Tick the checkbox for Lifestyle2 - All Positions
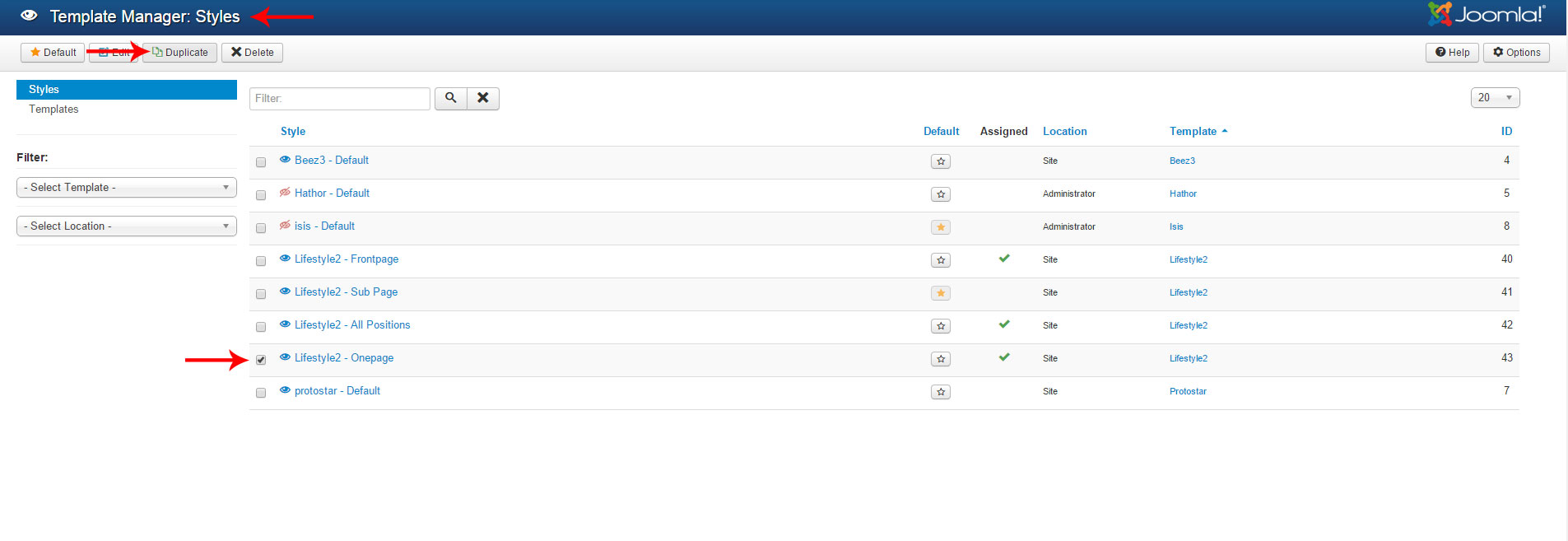This screenshot has height=541, width=1568. [261, 327]
